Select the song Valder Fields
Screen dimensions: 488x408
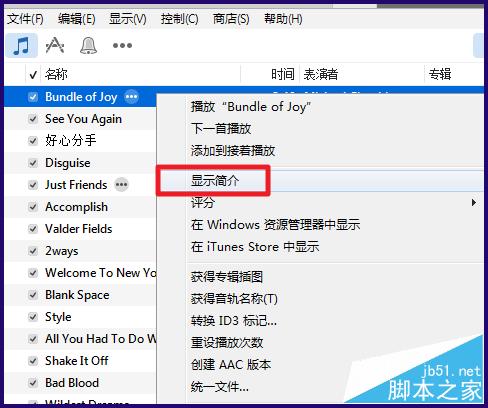pyautogui.click(x=80, y=229)
